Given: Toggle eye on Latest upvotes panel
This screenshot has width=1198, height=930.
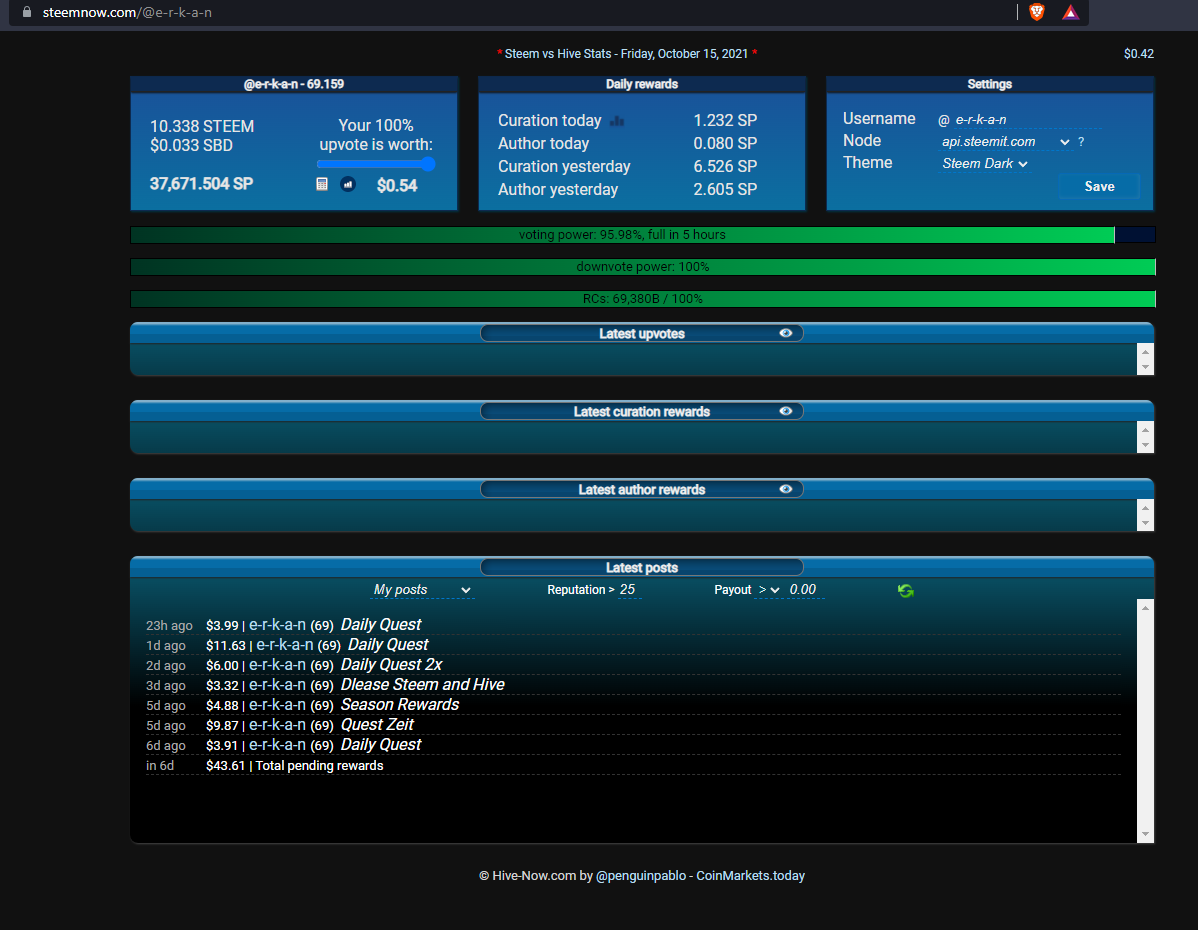Looking at the screenshot, I should coord(785,333).
